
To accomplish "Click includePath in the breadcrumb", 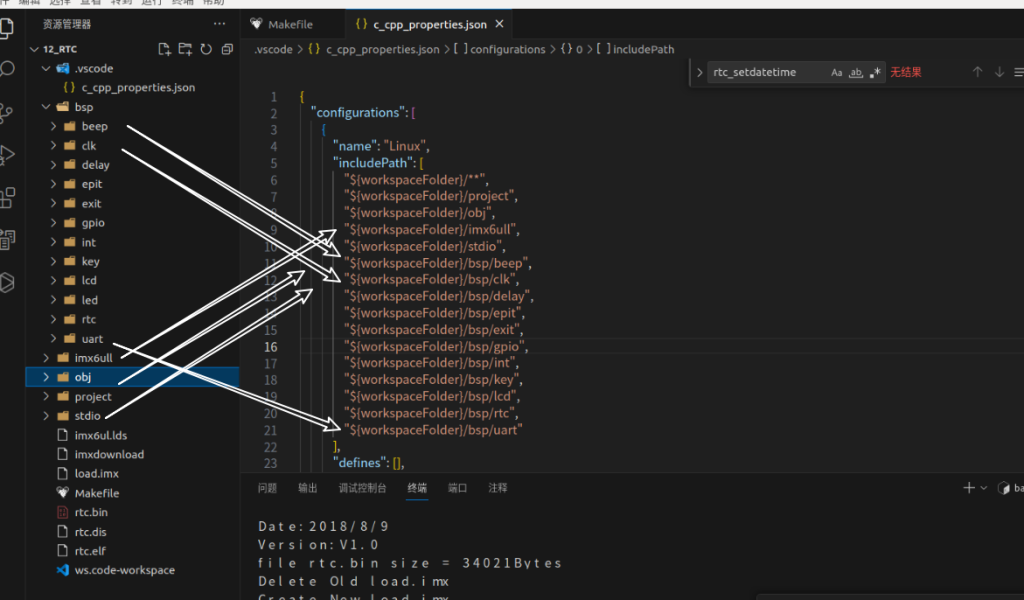I will tap(643, 49).
